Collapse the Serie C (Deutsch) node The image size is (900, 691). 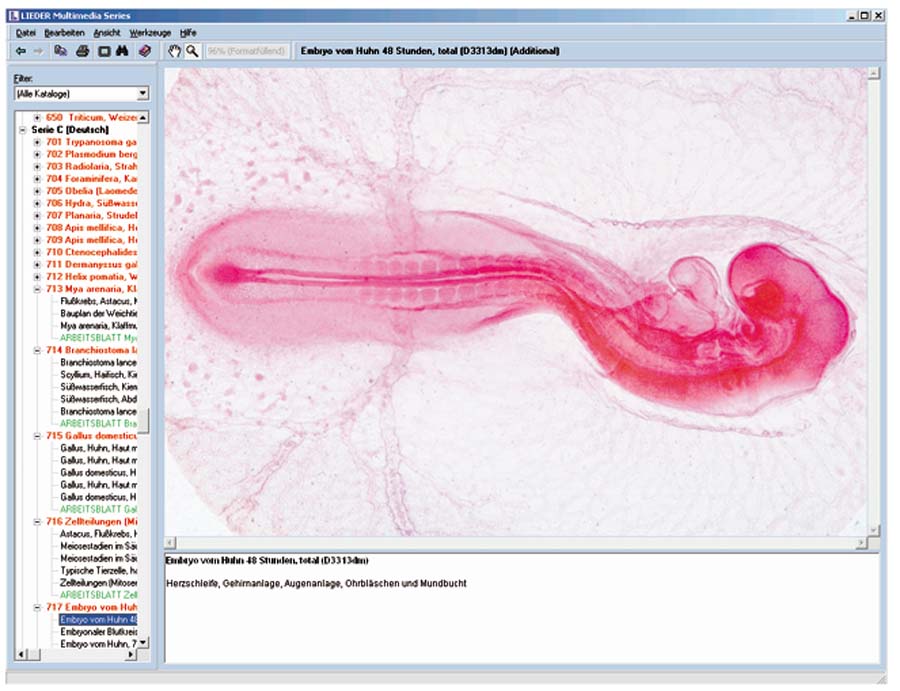(x=23, y=130)
